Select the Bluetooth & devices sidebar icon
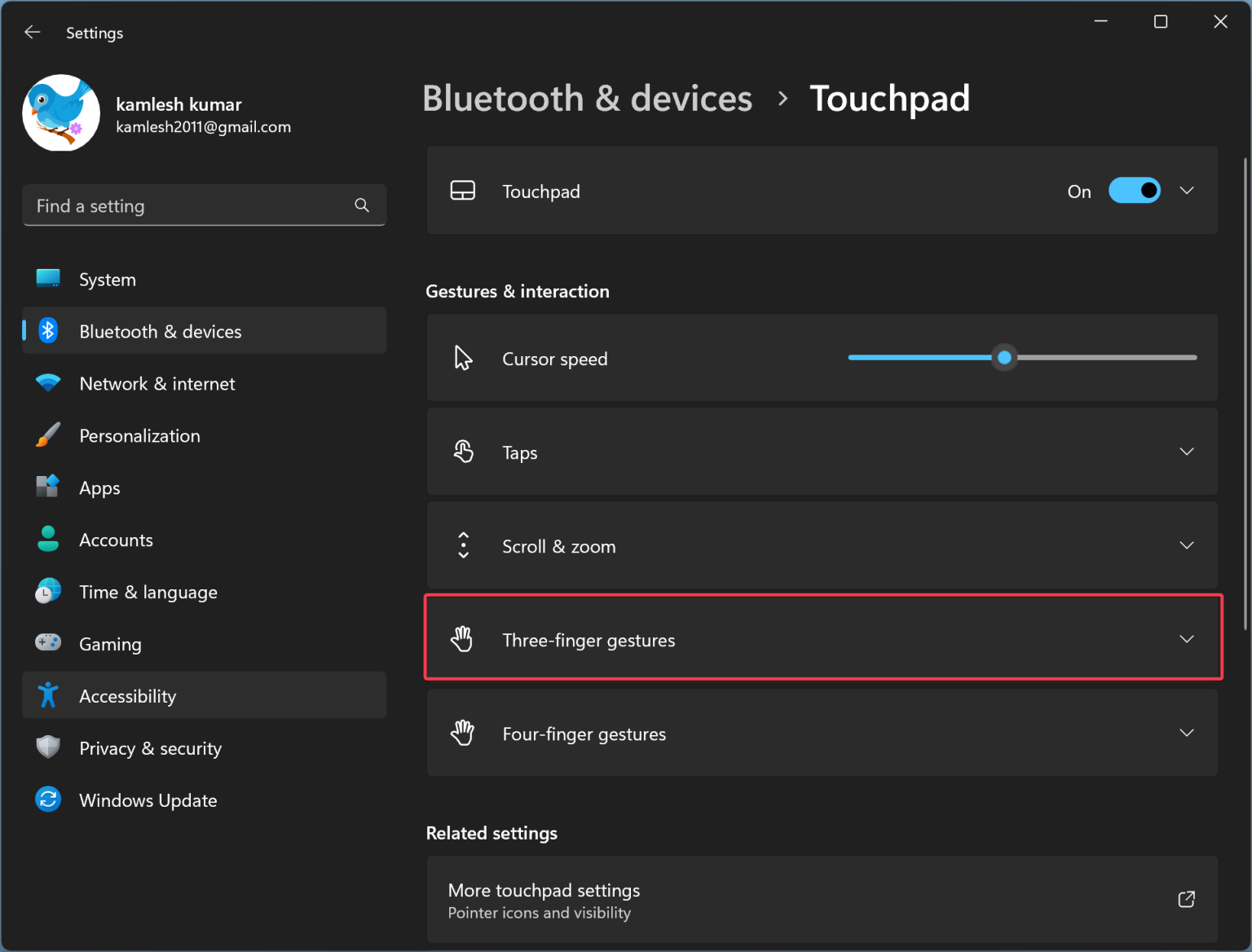The width and height of the screenshot is (1252, 952). pyautogui.click(x=48, y=330)
